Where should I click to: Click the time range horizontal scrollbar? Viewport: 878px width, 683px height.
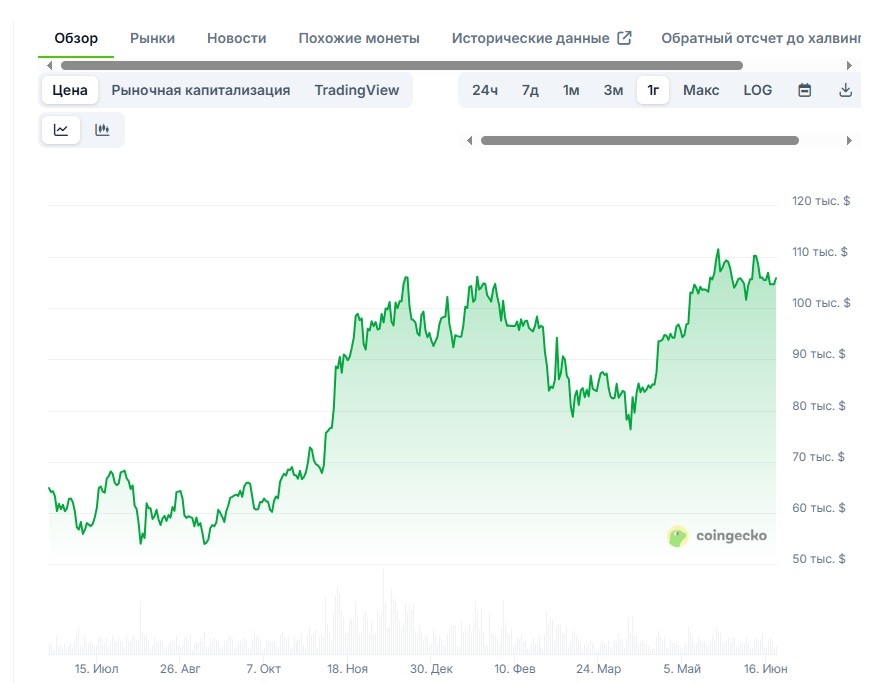pos(639,141)
